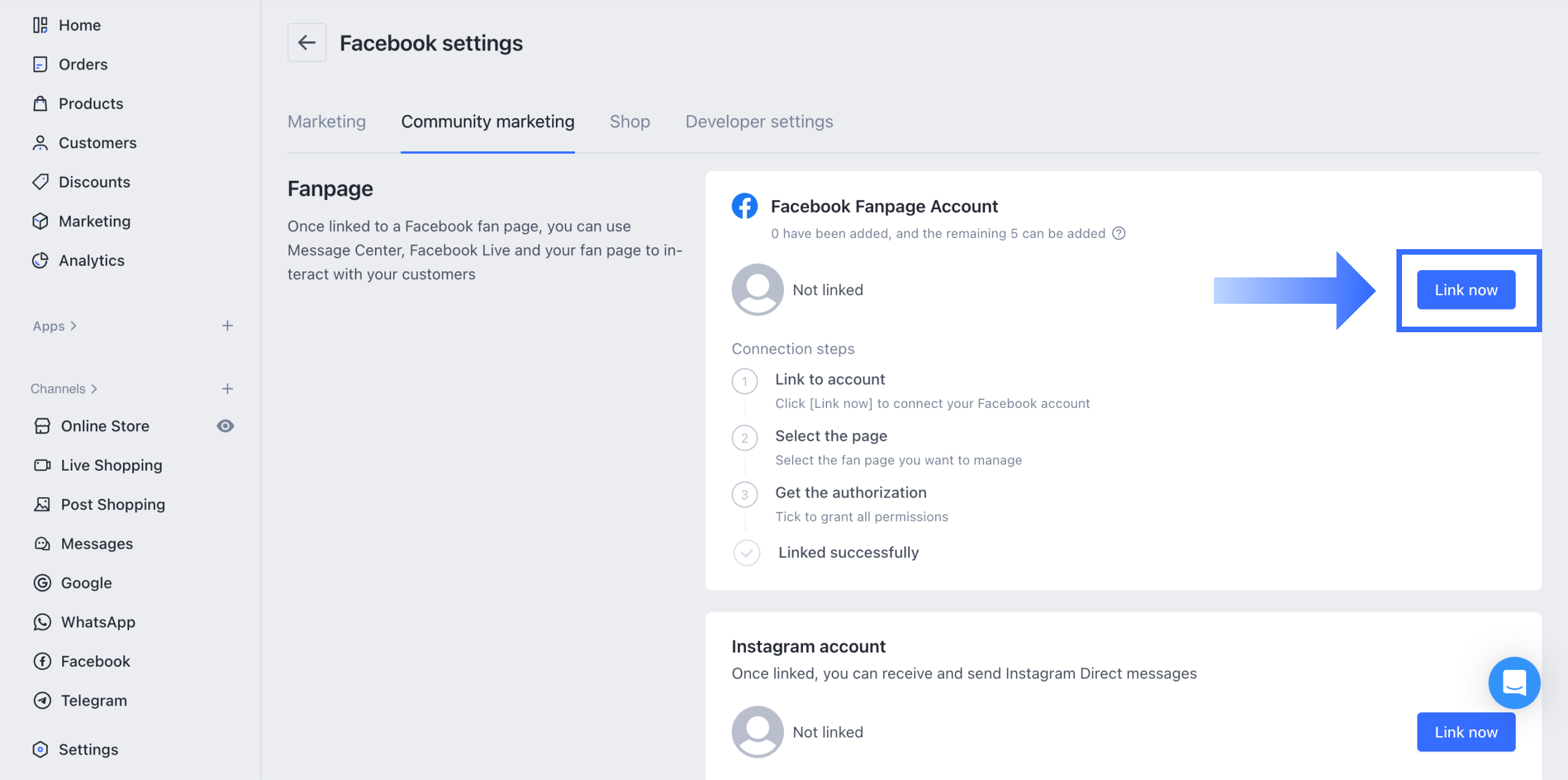Open Telegram channel in sidebar
Screen dimensions: 1568x780
[93, 700]
